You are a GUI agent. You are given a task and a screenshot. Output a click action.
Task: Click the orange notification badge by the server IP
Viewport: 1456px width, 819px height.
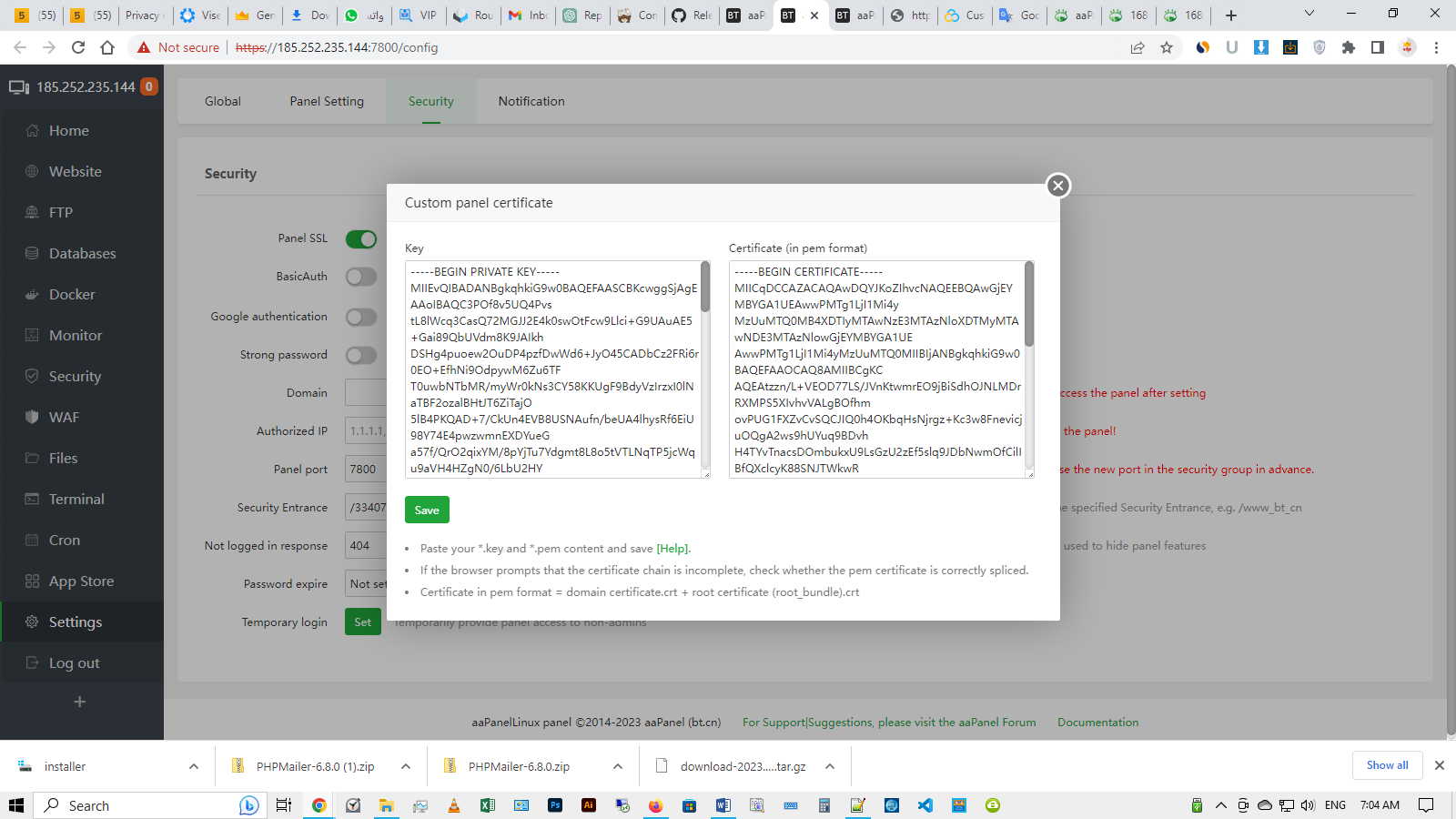click(x=149, y=86)
